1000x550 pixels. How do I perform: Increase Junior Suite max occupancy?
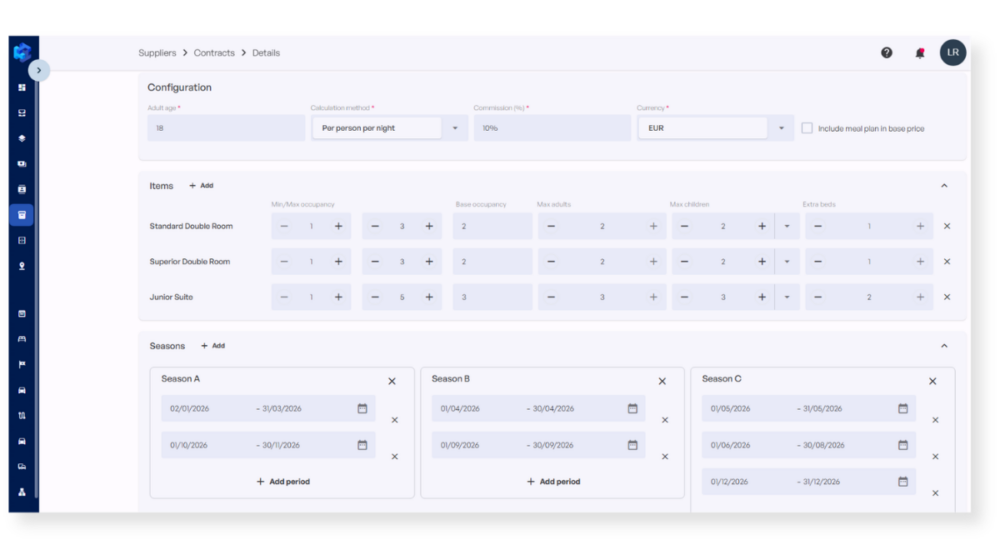pyautogui.click(x=429, y=297)
